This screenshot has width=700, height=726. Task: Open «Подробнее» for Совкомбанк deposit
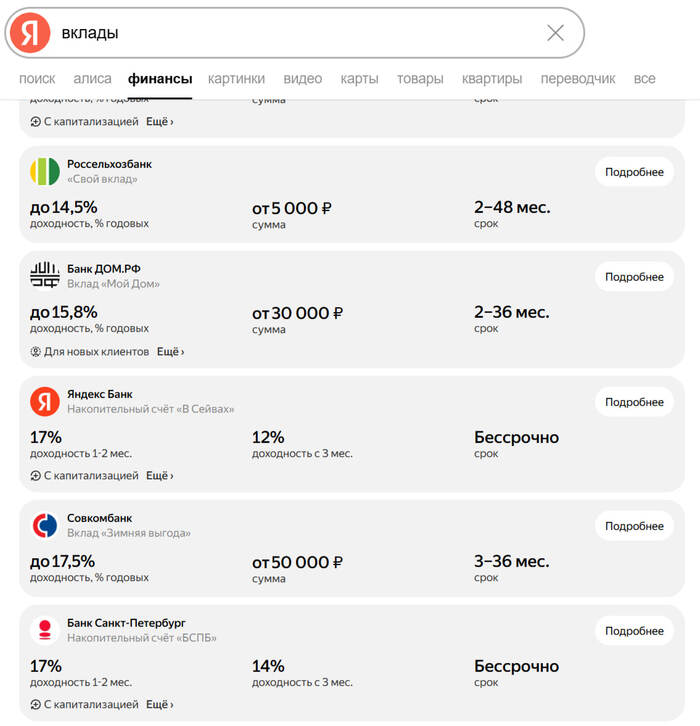coord(634,526)
